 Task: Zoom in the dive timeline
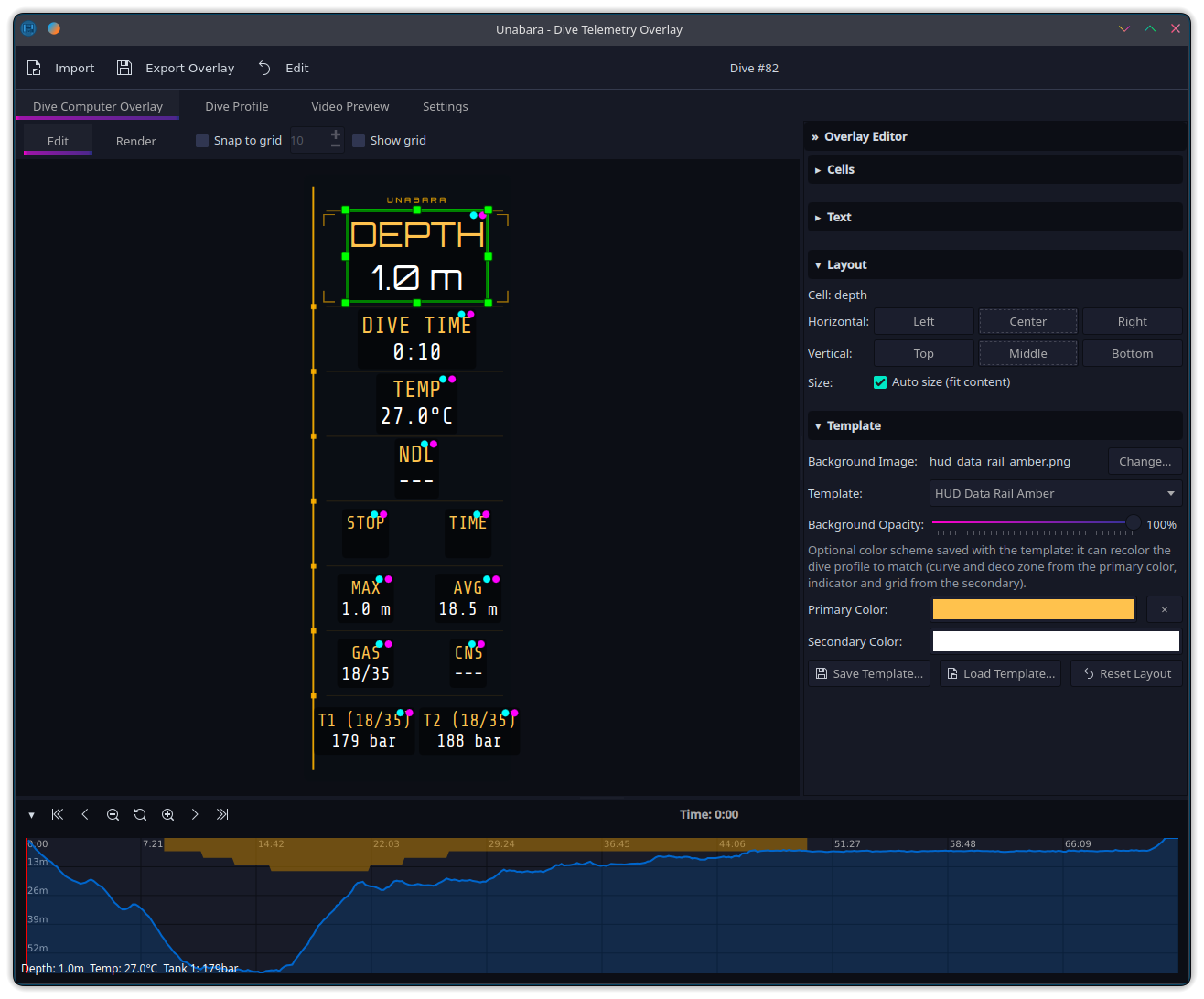point(167,814)
